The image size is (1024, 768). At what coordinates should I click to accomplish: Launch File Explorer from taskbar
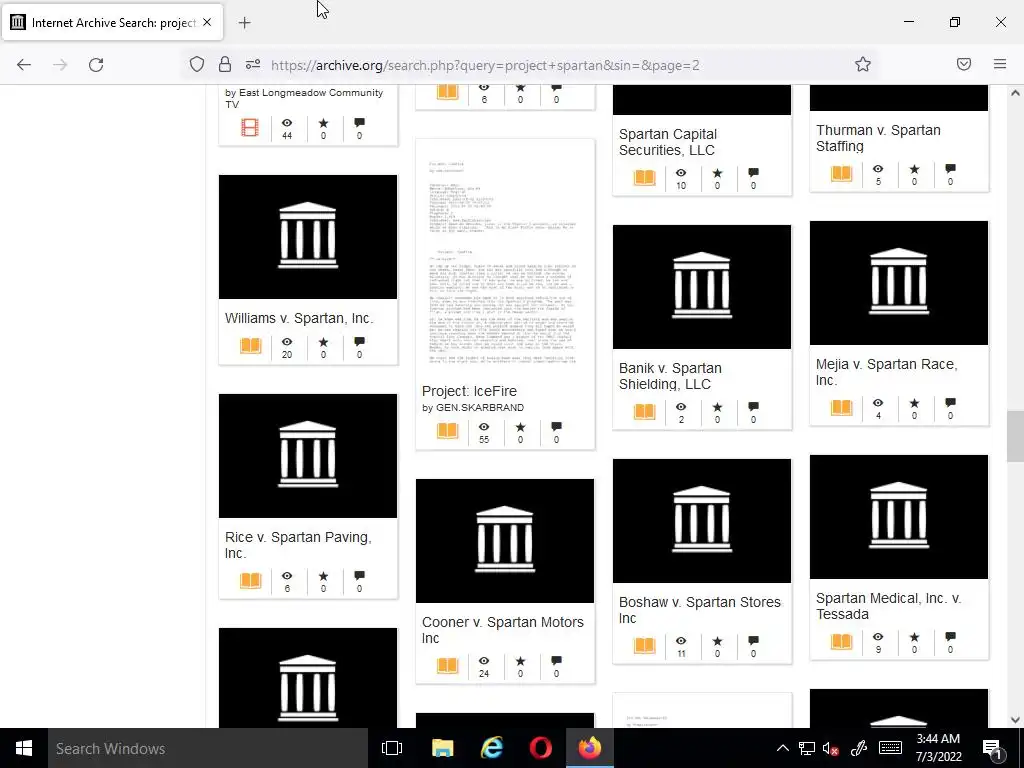[x=442, y=748]
